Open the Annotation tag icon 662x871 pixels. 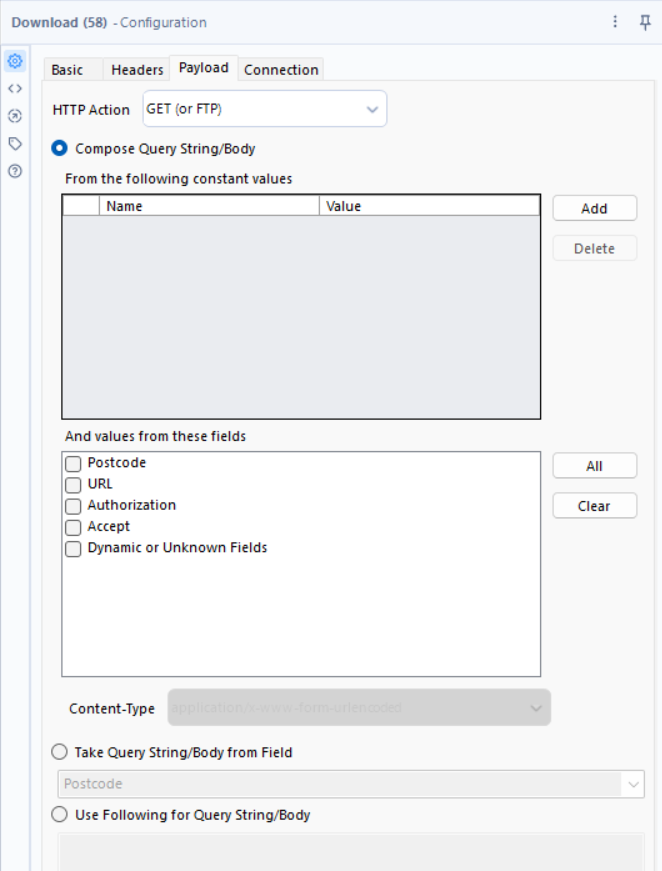15,143
